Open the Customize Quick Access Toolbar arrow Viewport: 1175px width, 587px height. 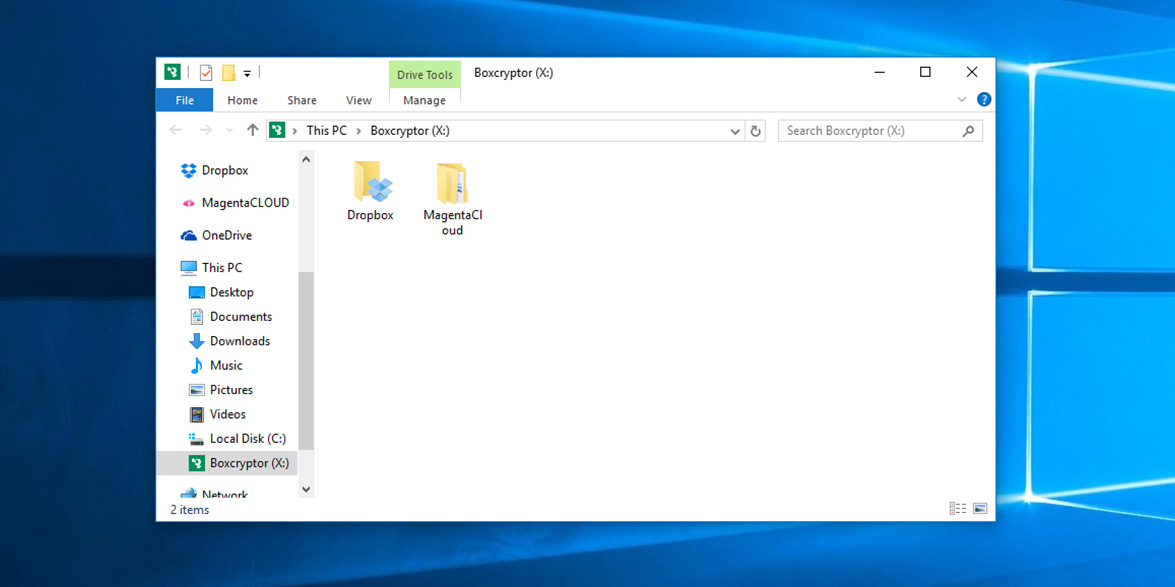(247, 73)
